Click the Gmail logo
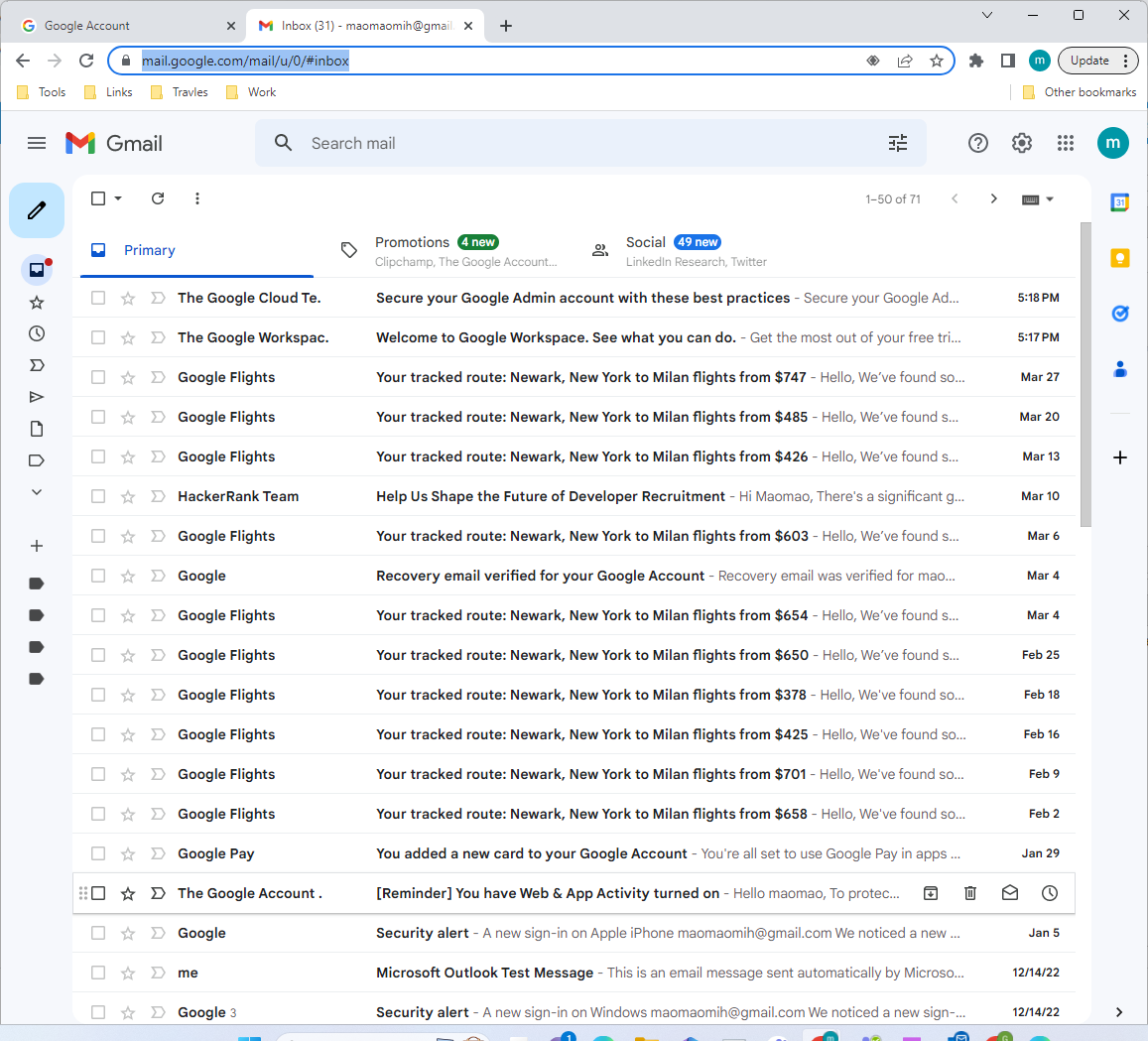The width and height of the screenshot is (1148, 1041). pos(113,143)
